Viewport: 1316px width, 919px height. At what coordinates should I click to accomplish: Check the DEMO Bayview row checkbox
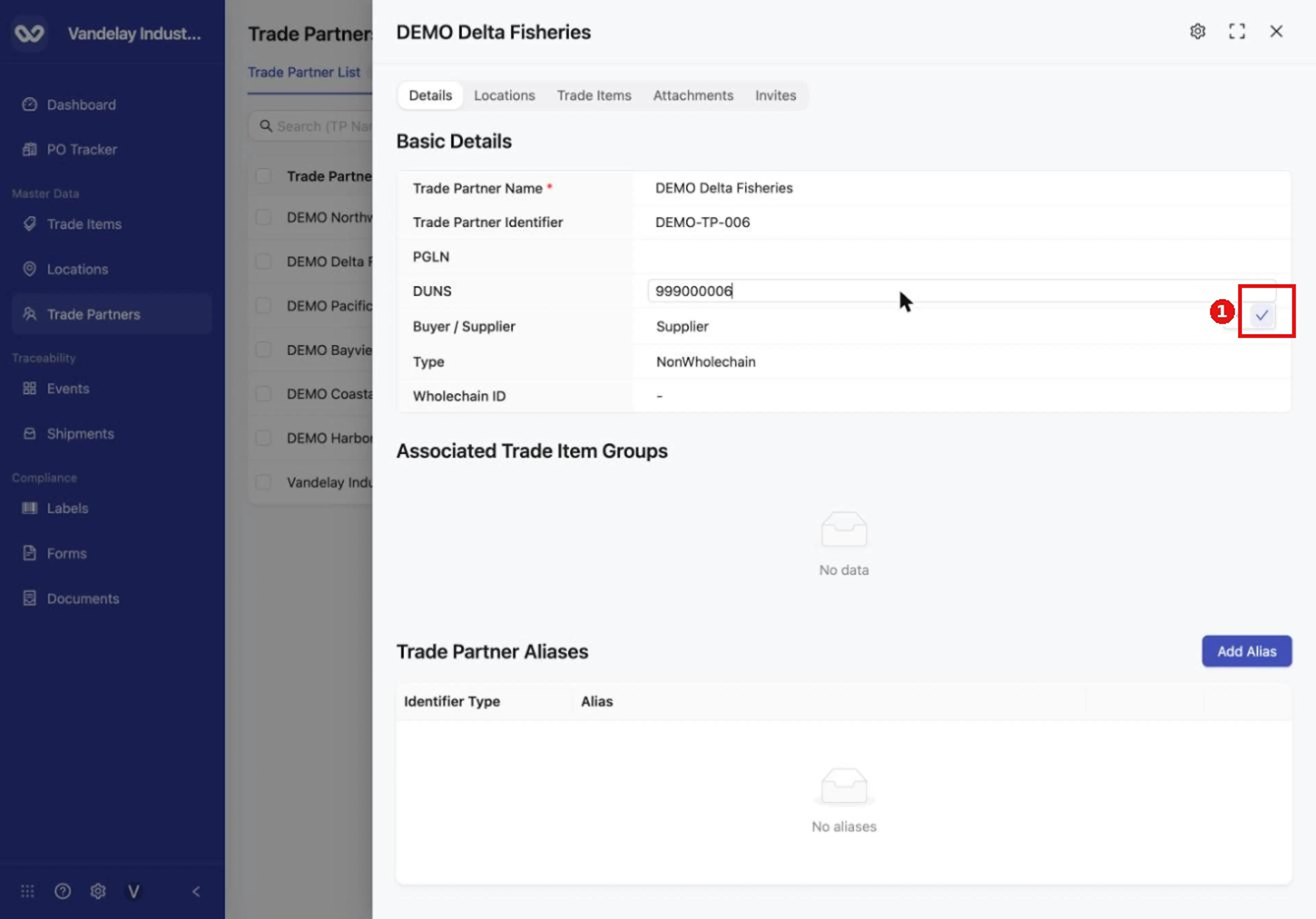point(263,350)
